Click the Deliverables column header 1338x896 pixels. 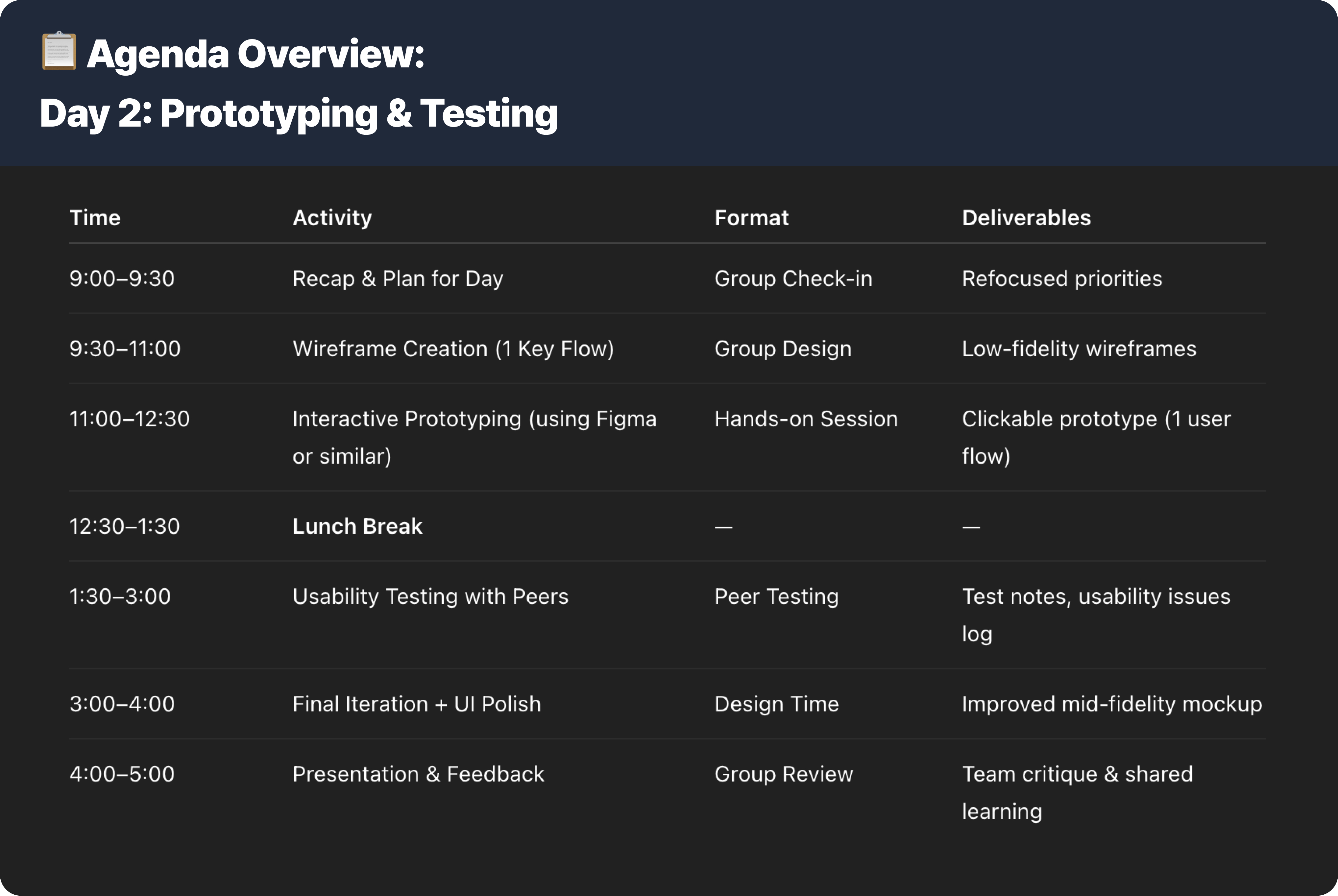pyautogui.click(x=1026, y=218)
